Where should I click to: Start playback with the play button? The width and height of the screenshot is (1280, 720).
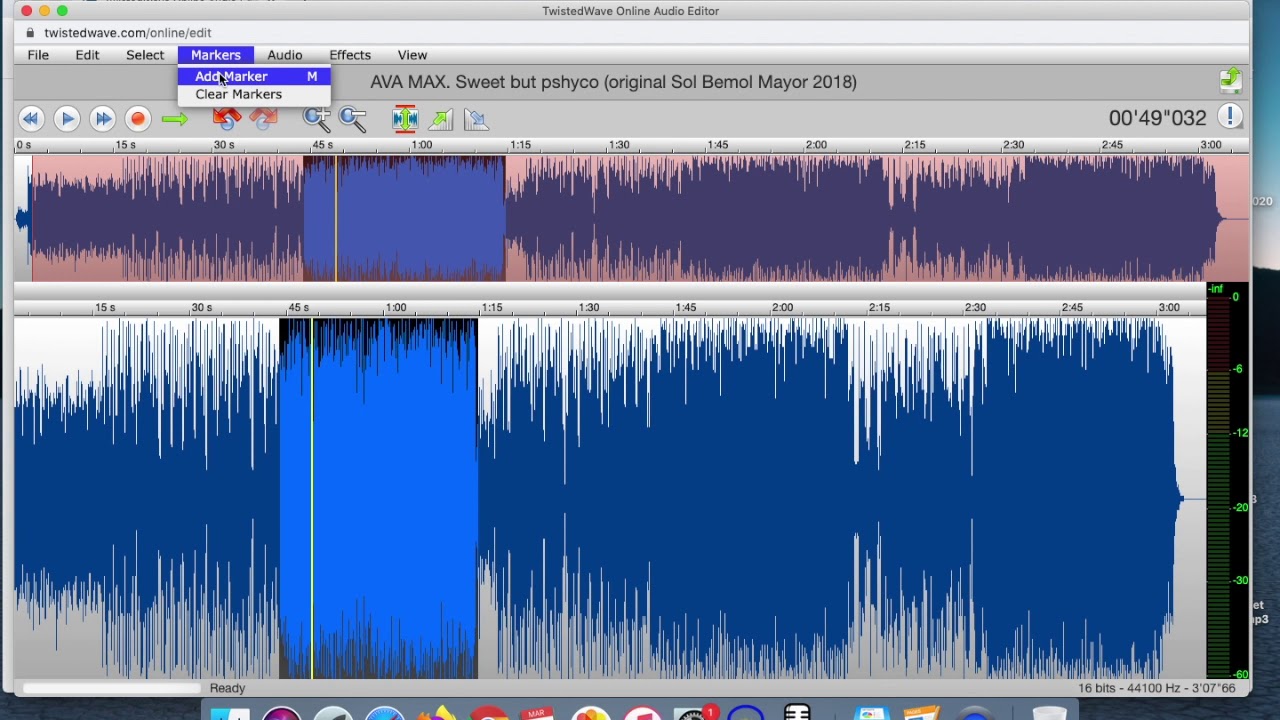click(66, 119)
